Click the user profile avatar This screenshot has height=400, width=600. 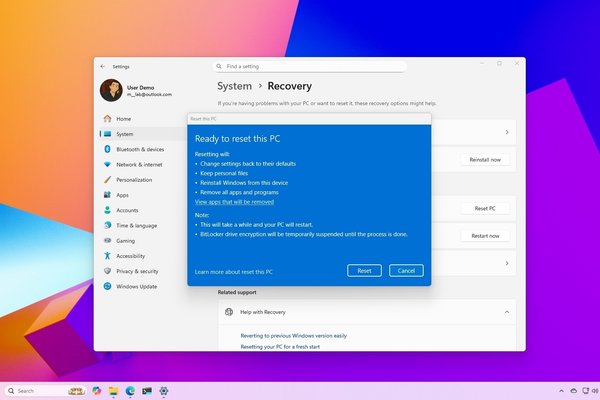click(111, 90)
